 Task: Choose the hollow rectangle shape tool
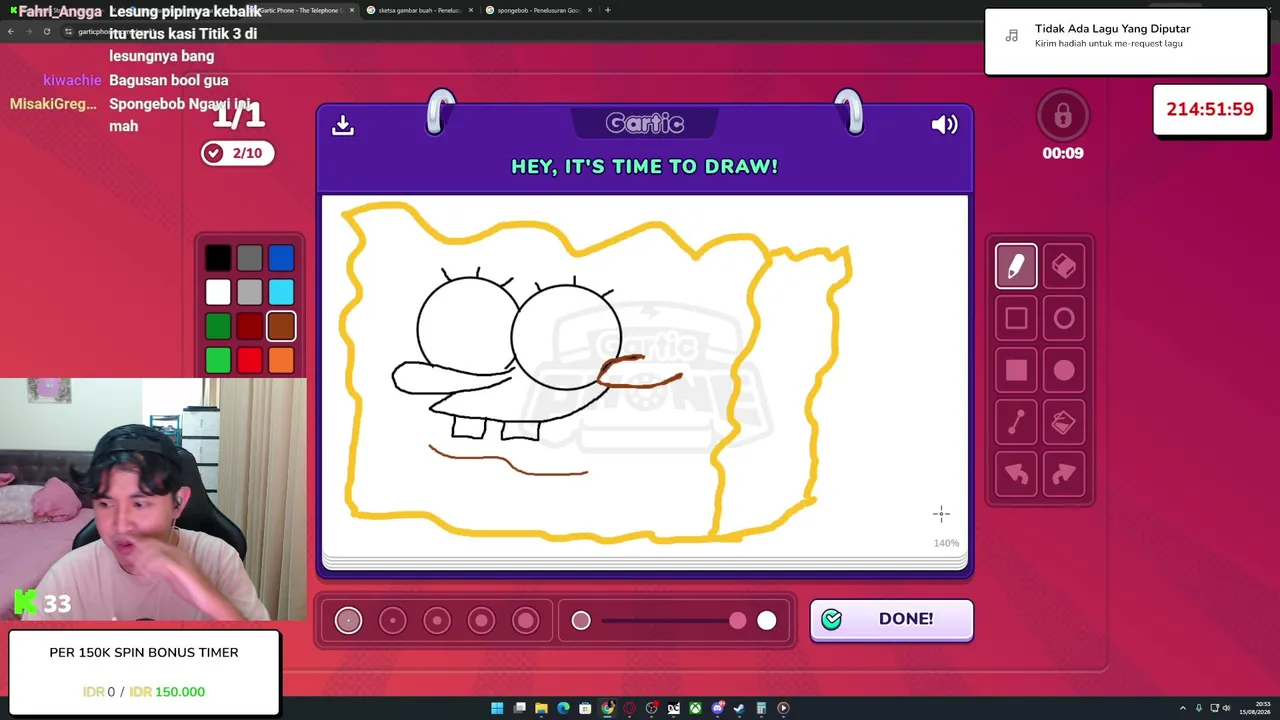tap(1016, 319)
